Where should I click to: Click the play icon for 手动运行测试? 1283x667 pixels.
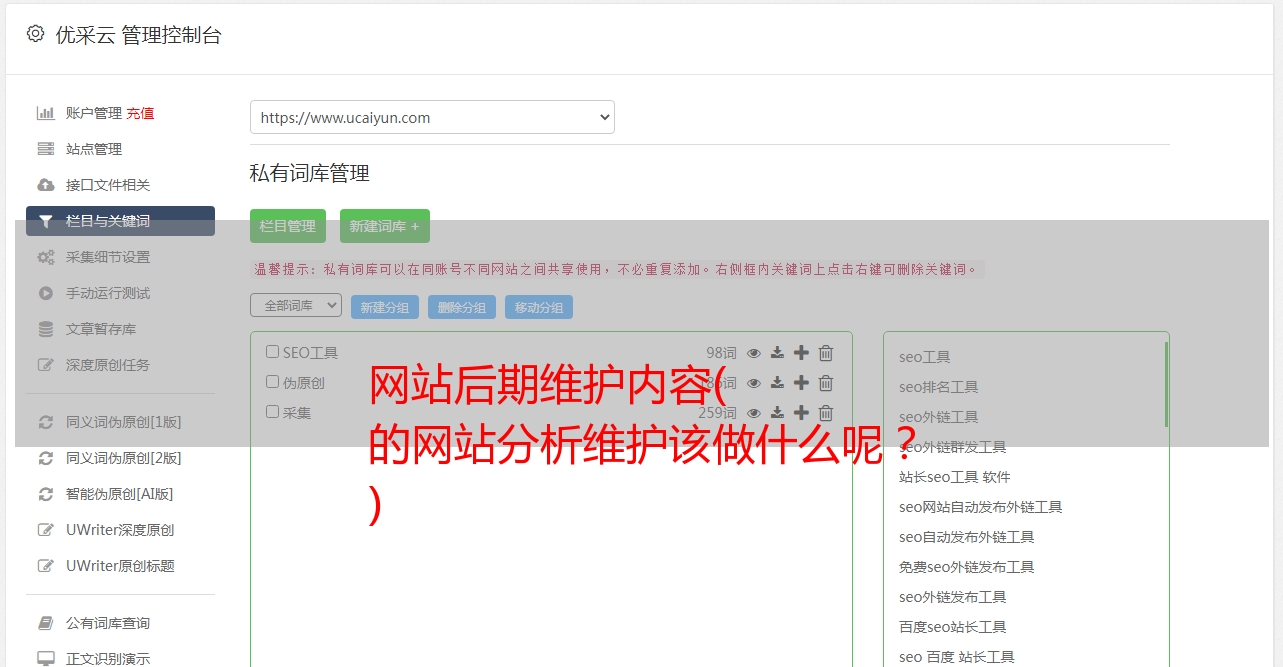click(45, 293)
